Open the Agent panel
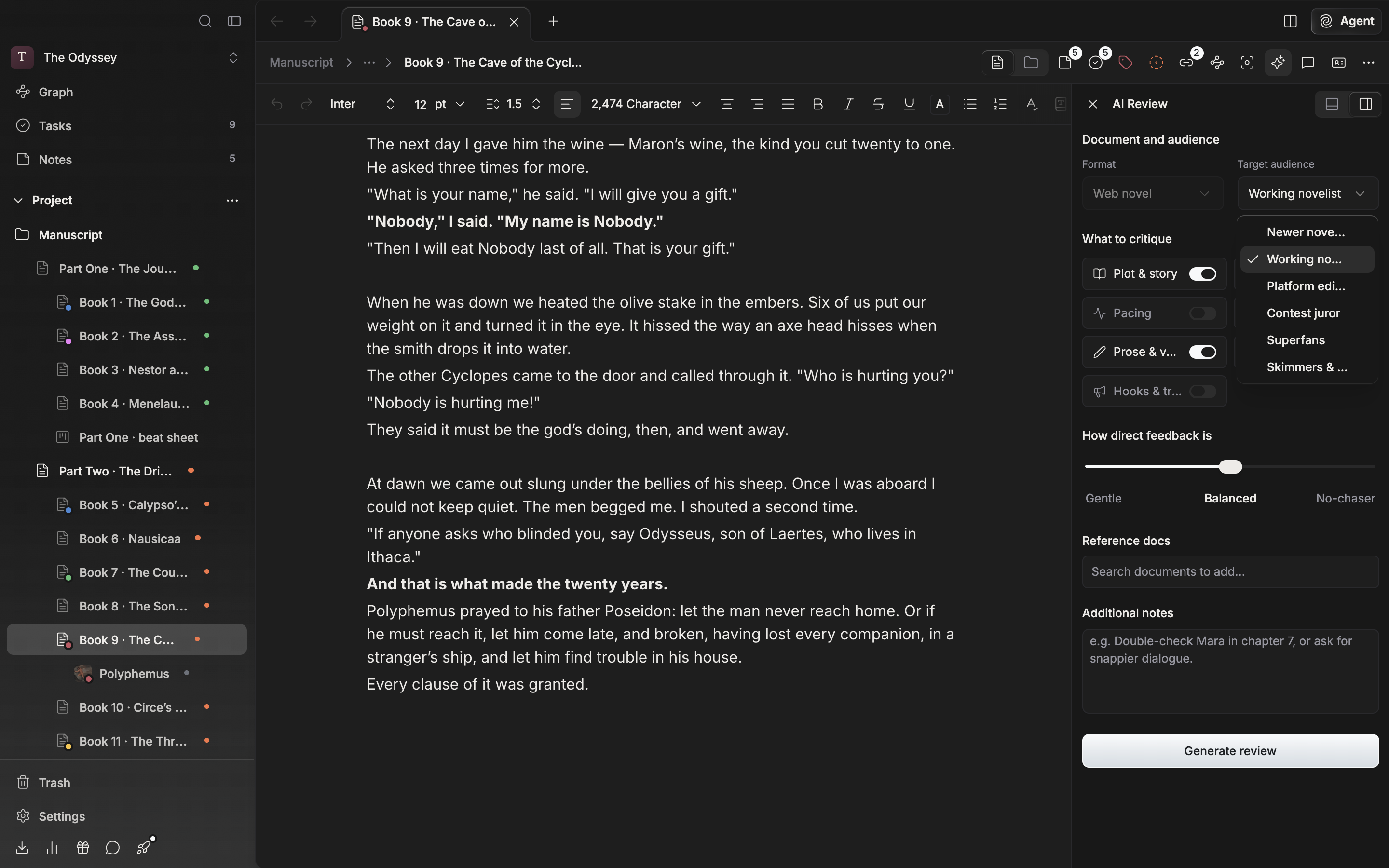1389x868 pixels. click(1346, 21)
